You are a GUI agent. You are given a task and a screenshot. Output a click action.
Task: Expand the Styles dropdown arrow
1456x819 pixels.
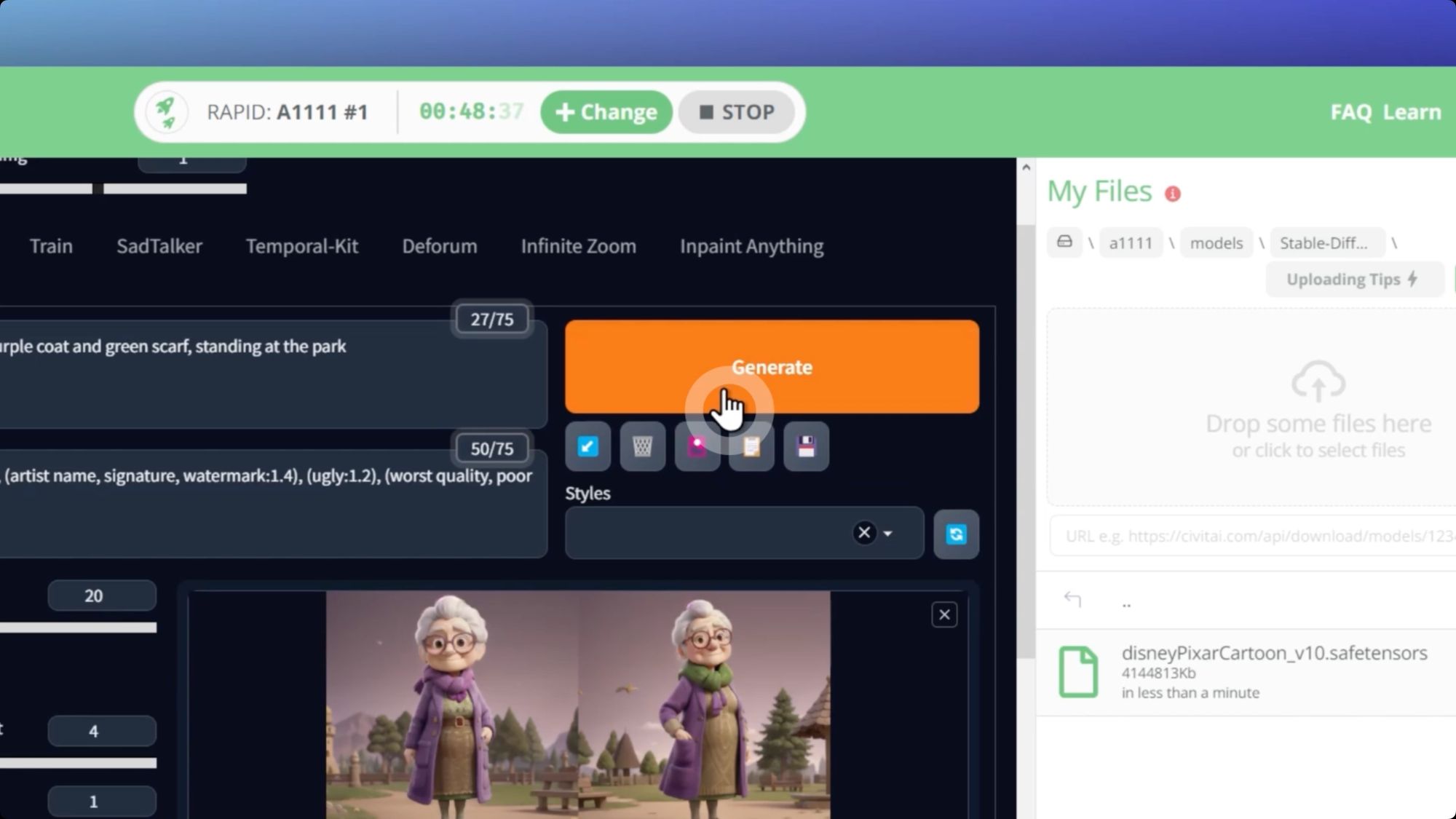[888, 534]
